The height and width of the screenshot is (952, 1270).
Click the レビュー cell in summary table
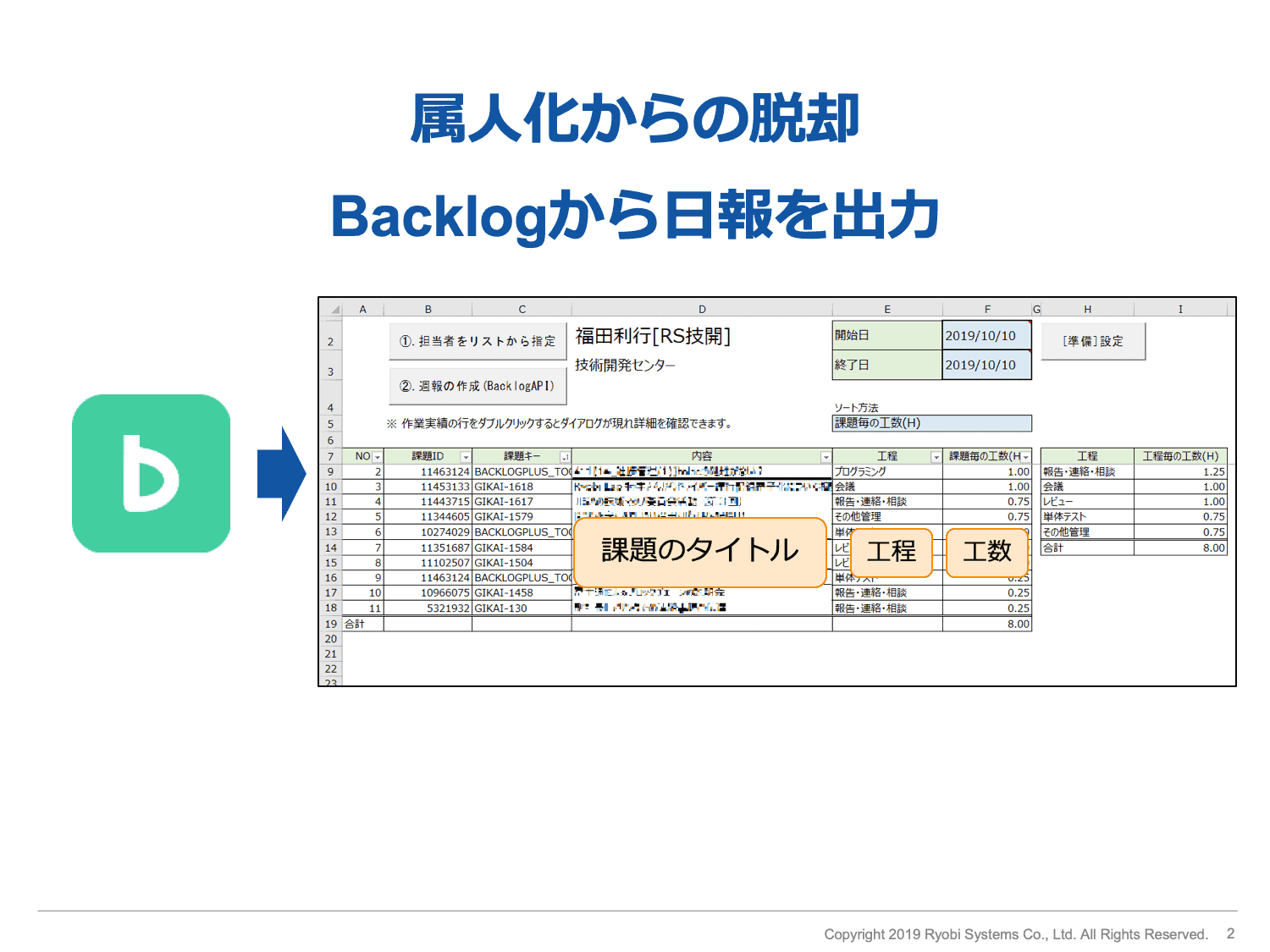[x=1087, y=502]
